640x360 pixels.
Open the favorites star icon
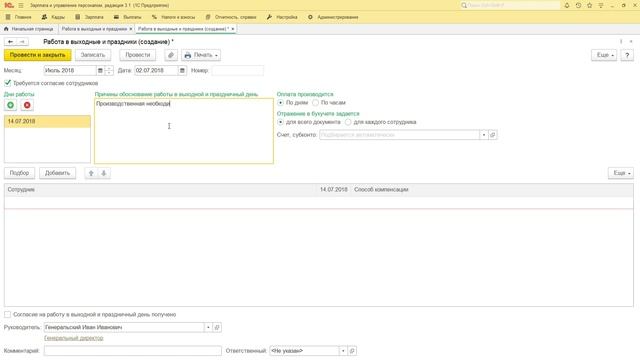pos(589,5)
